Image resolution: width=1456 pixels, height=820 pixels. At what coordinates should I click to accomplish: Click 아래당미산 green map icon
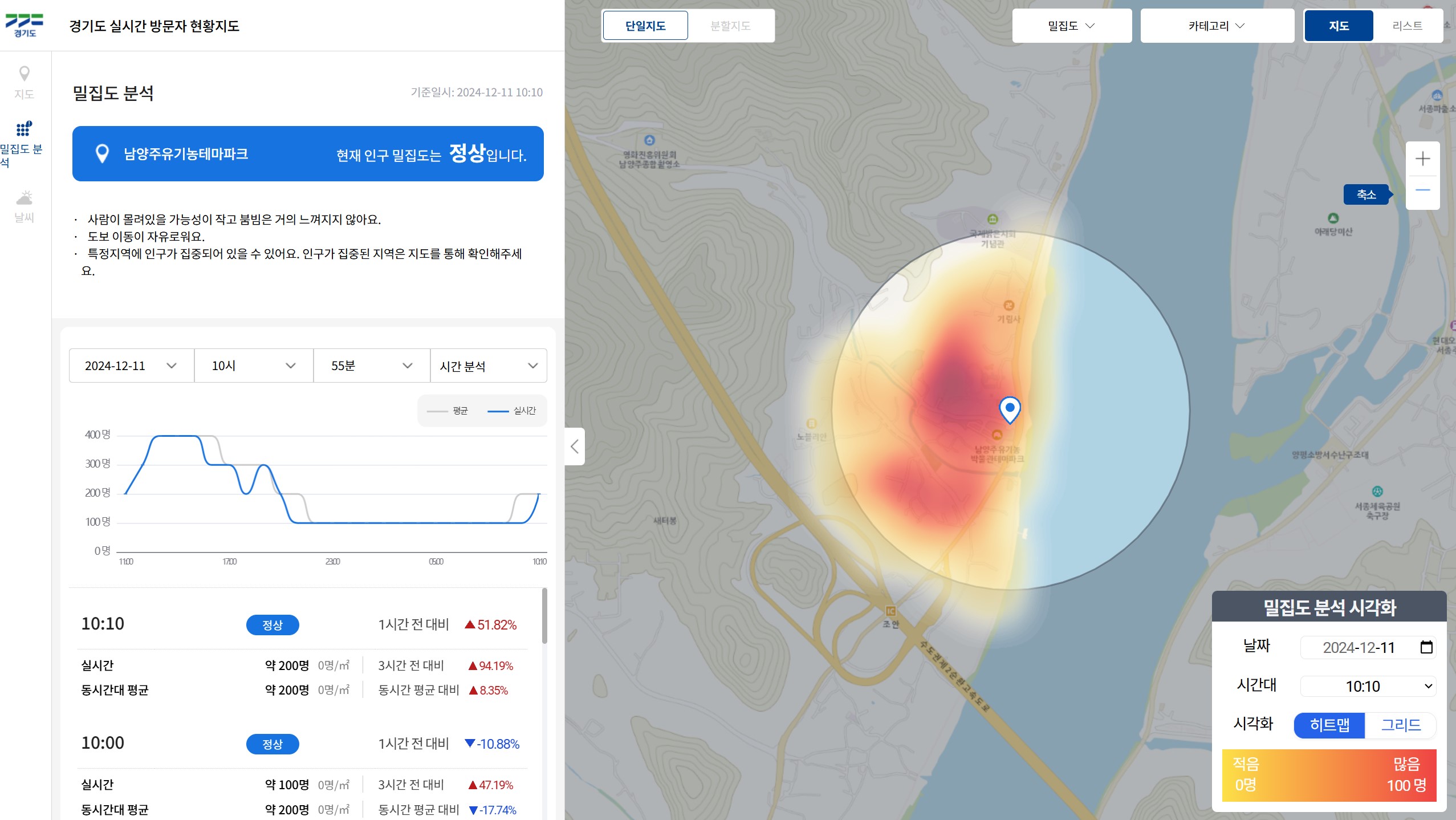pyautogui.click(x=1333, y=218)
